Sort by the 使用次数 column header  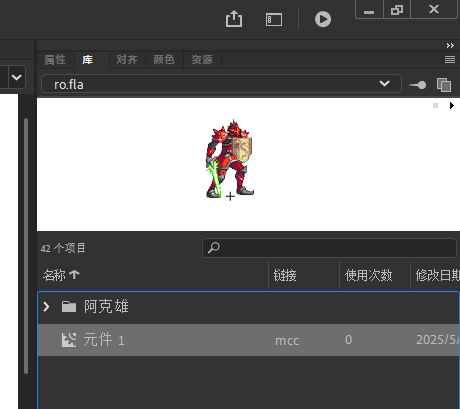(368, 275)
